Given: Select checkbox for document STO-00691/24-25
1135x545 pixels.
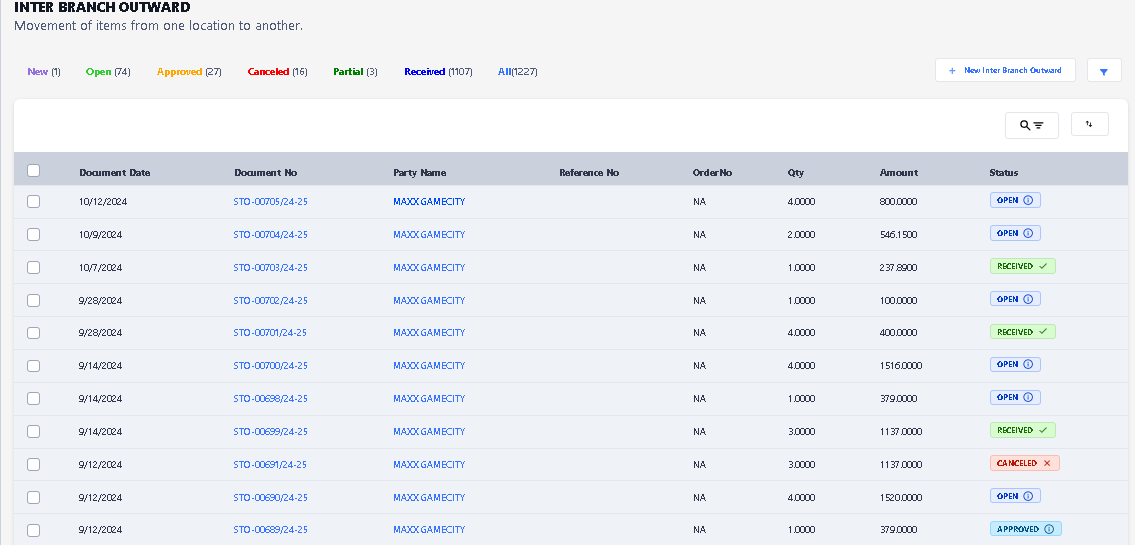Looking at the screenshot, I should coord(33,464).
